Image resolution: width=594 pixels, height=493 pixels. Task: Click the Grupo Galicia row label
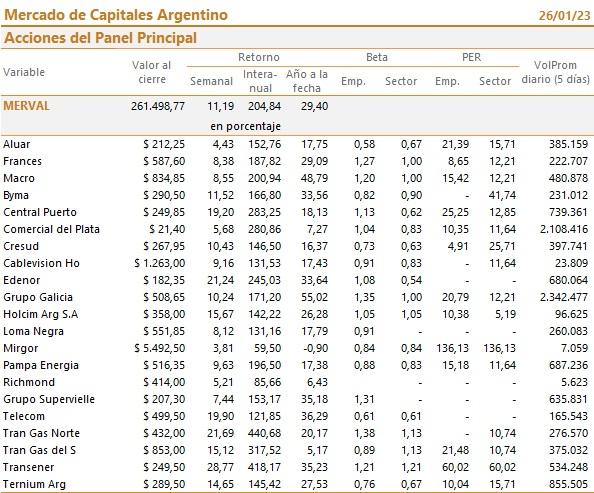38,297
